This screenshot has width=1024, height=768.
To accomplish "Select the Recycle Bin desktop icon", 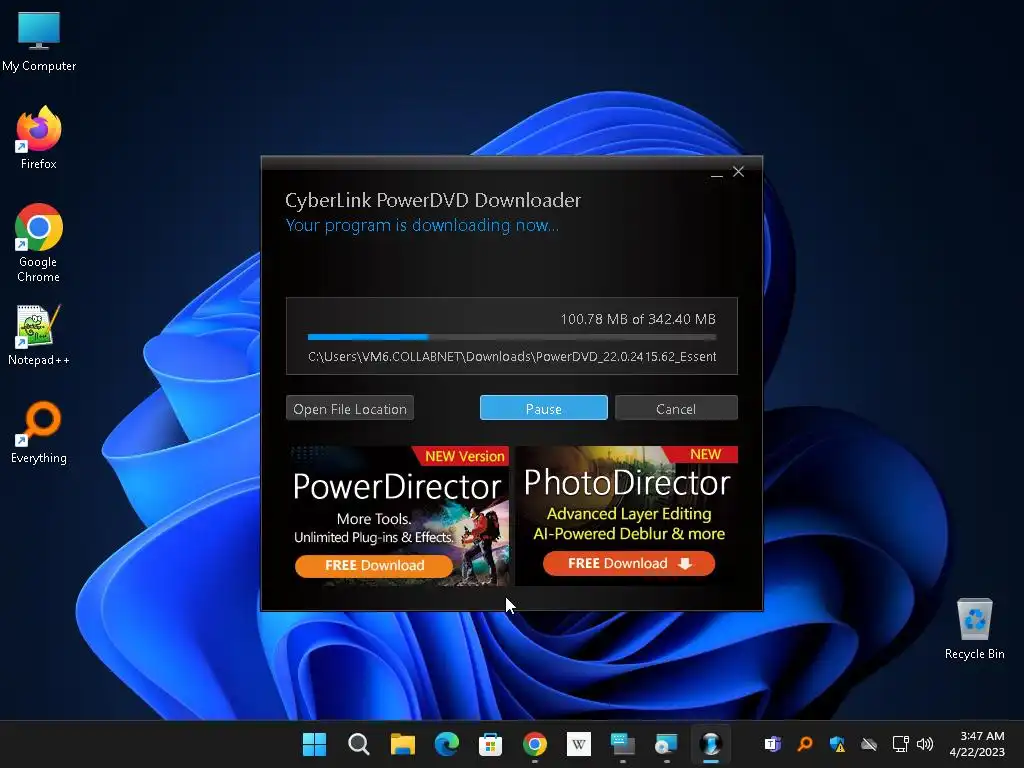I will (974, 629).
